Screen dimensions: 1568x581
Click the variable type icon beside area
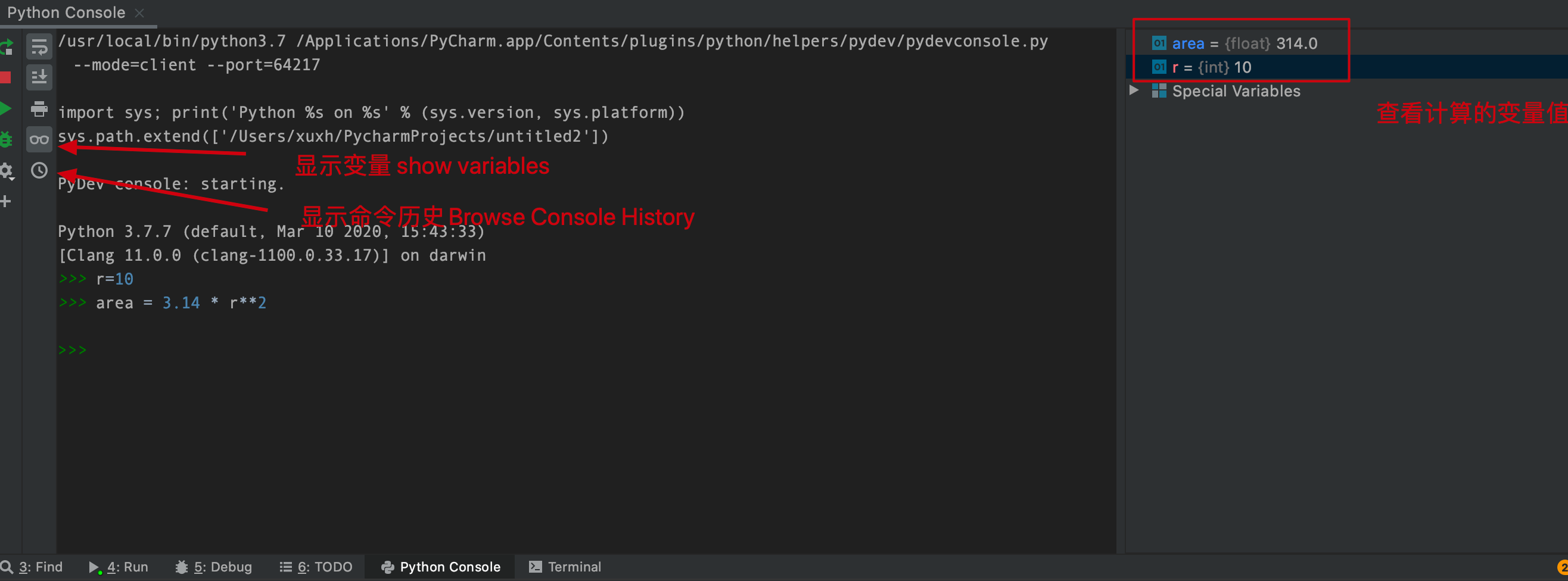click(1159, 43)
